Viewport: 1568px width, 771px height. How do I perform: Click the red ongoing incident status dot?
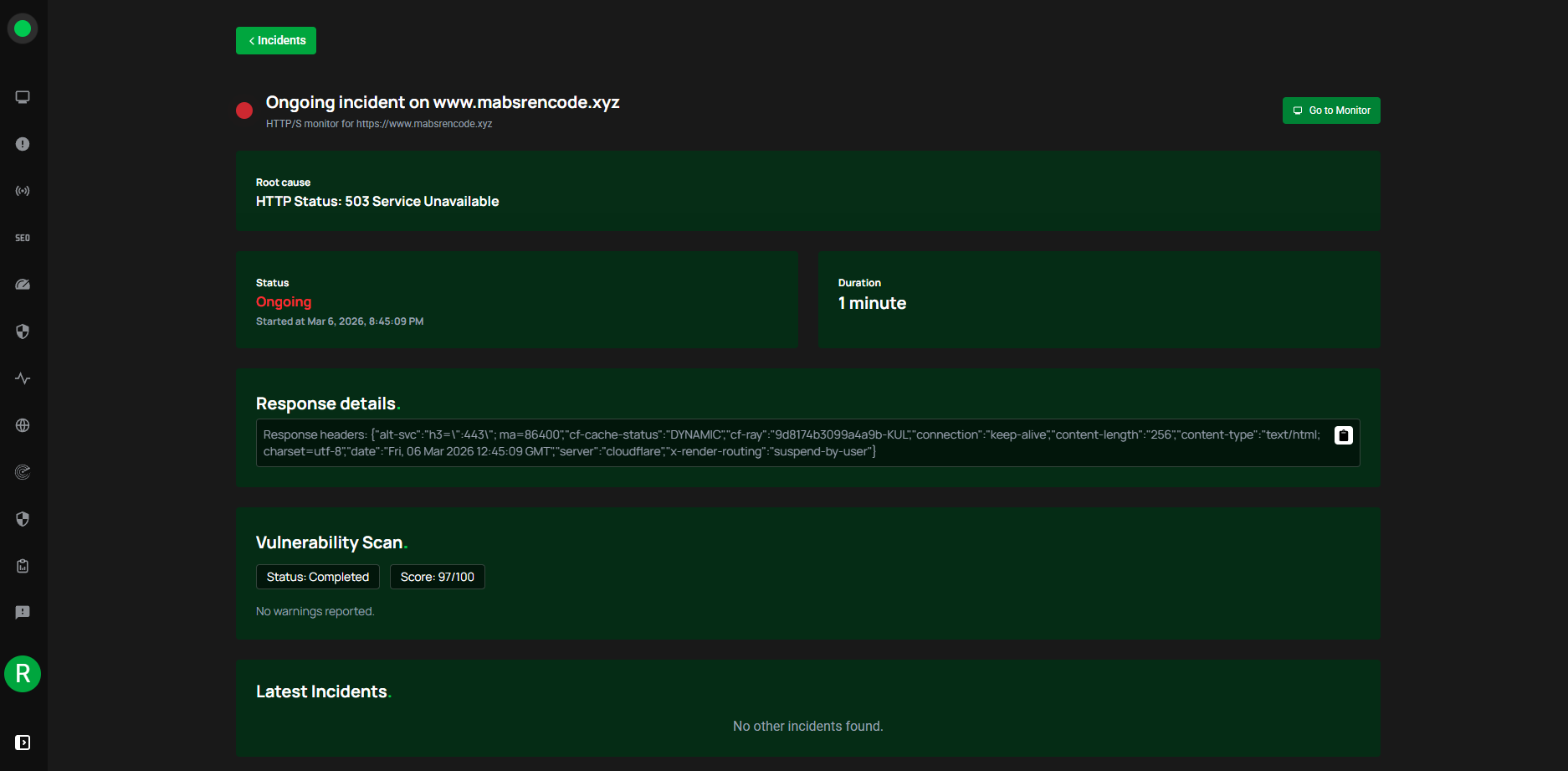243,110
